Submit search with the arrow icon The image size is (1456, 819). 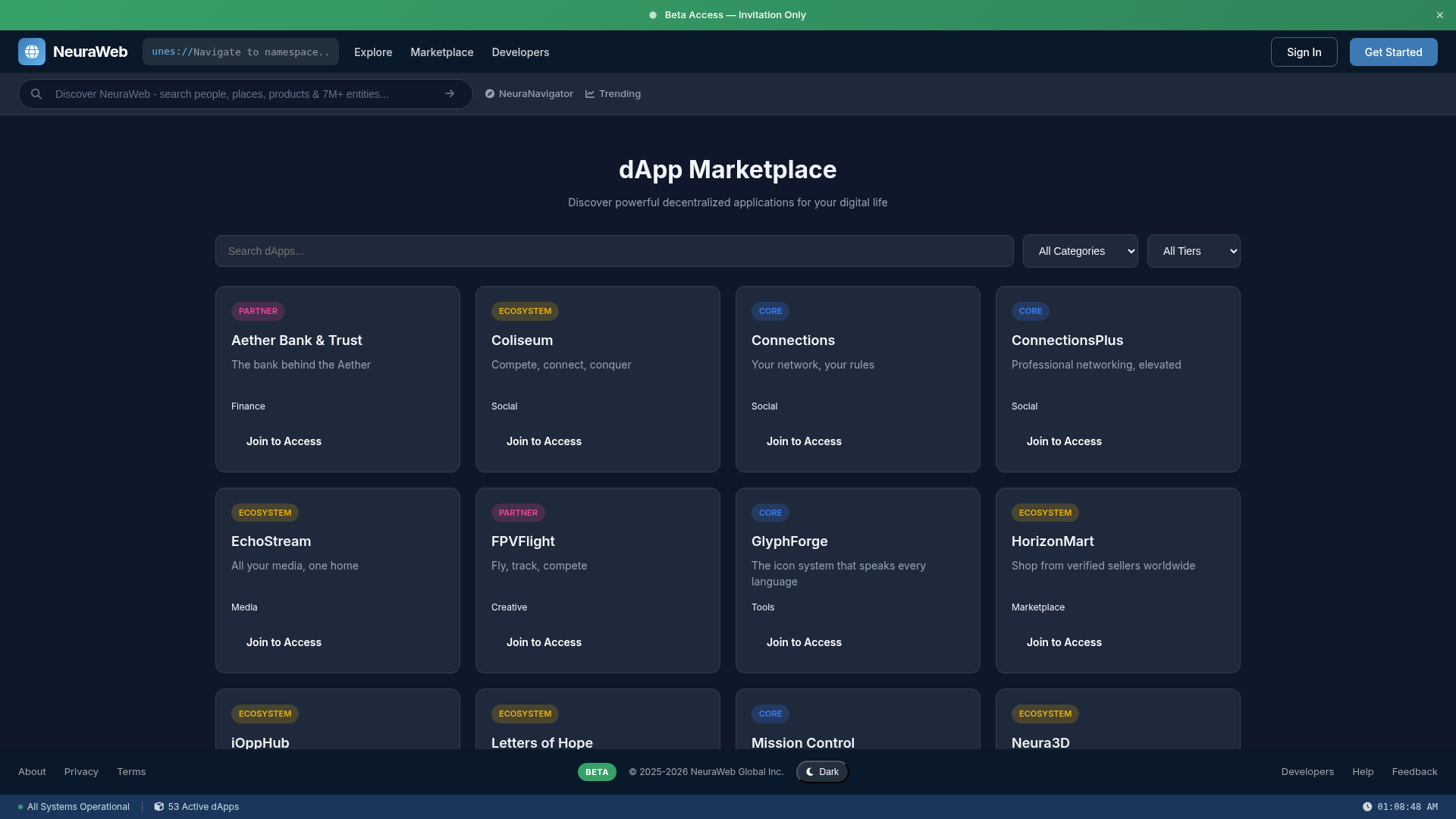point(450,94)
